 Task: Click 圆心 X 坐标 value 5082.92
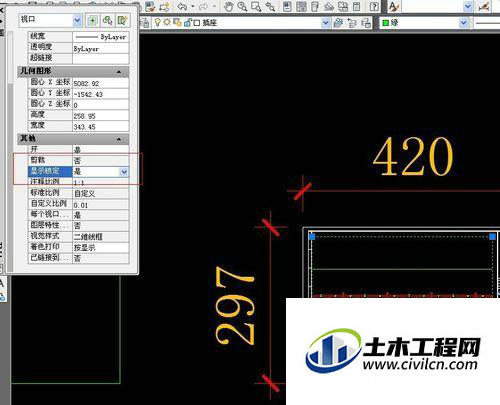click(x=101, y=83)
